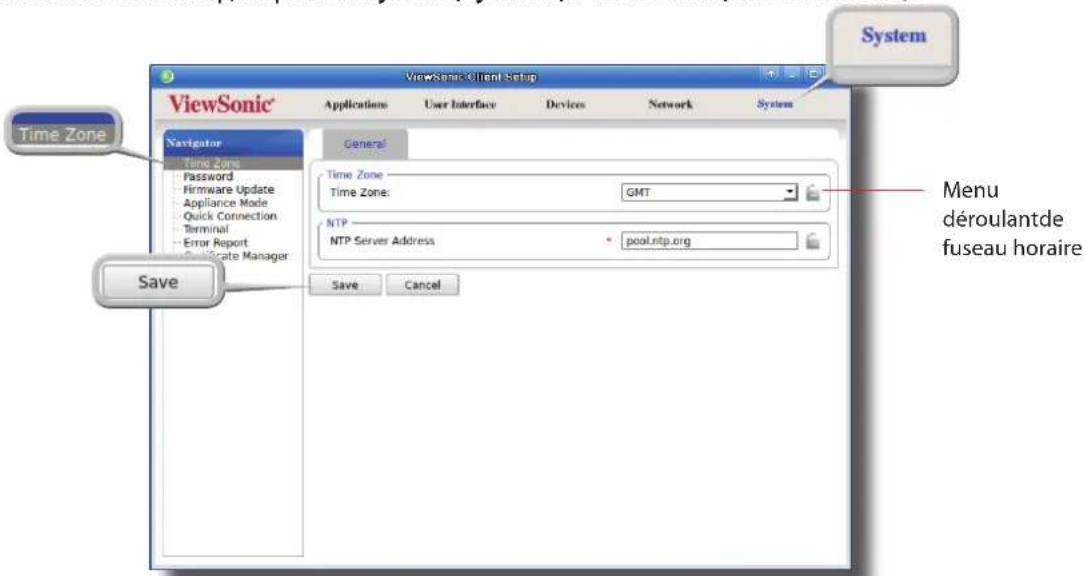Viewport: 1087px width, 576px height.
Task: Open the User Interface menu
Action: tap(460, 105)
